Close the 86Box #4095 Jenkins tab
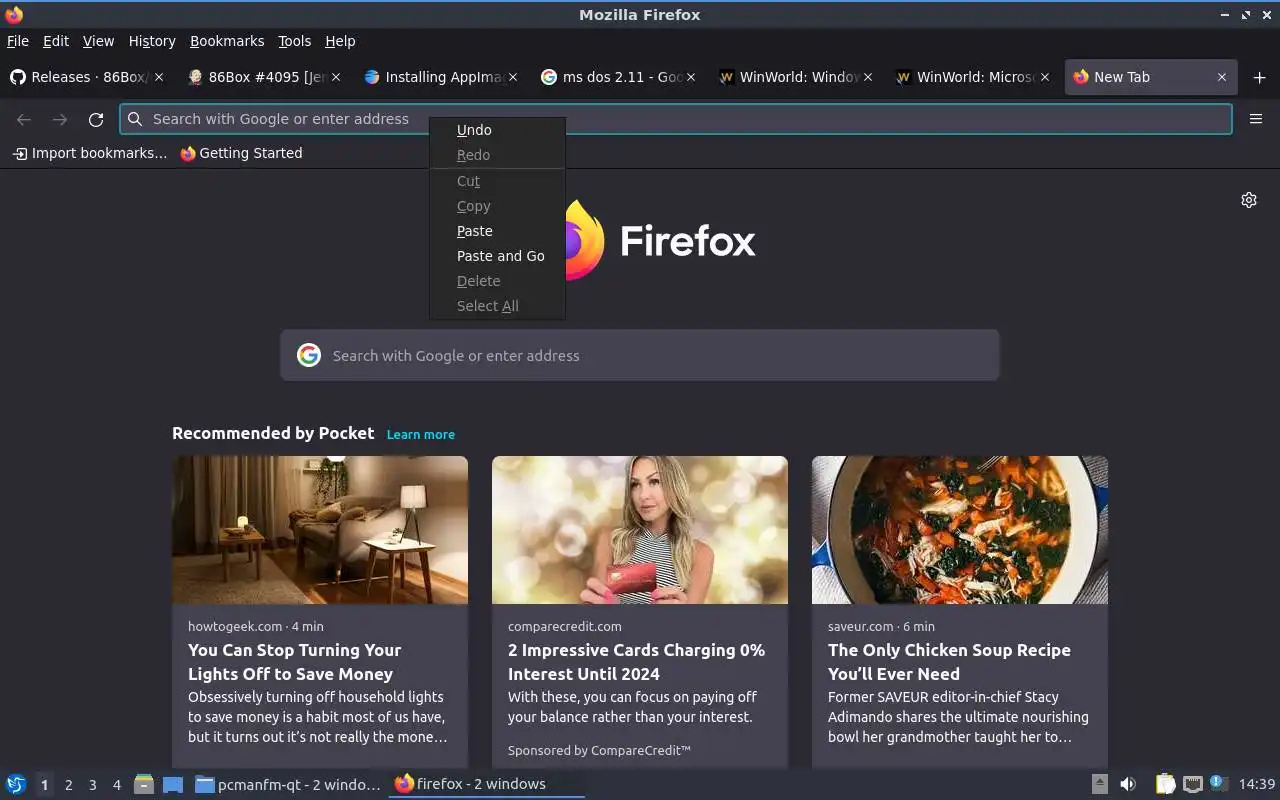Screen dimensions: 1280x800 [336, 77]
